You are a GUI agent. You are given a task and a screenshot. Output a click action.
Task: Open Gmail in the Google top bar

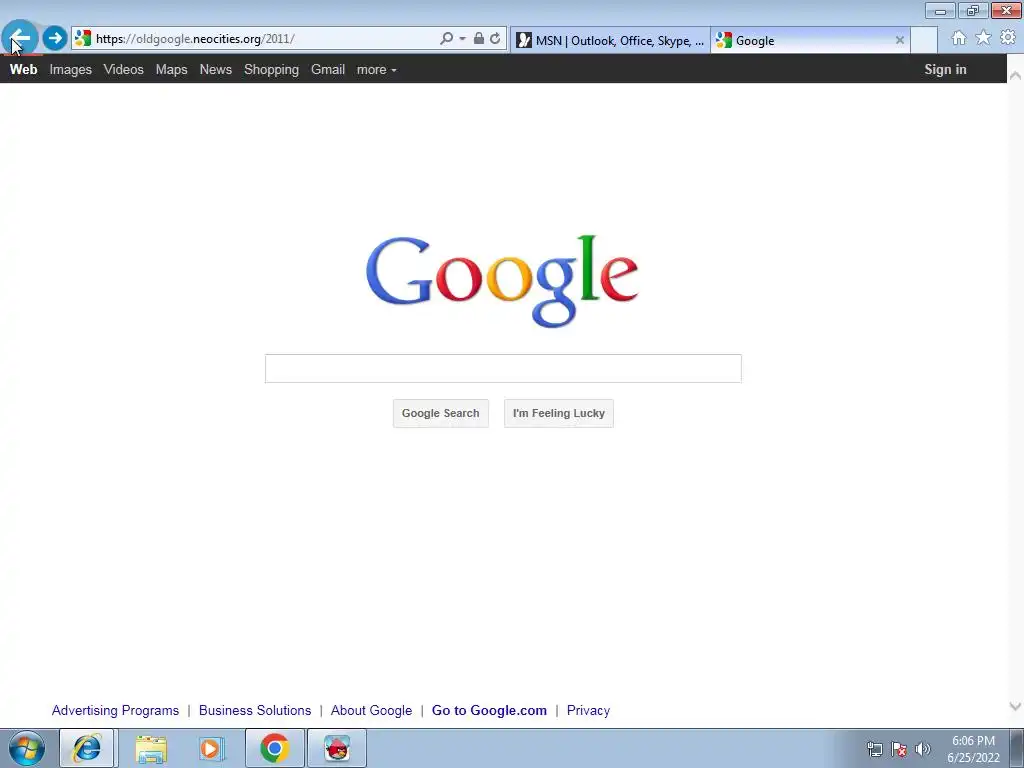(x=328, y=69)
